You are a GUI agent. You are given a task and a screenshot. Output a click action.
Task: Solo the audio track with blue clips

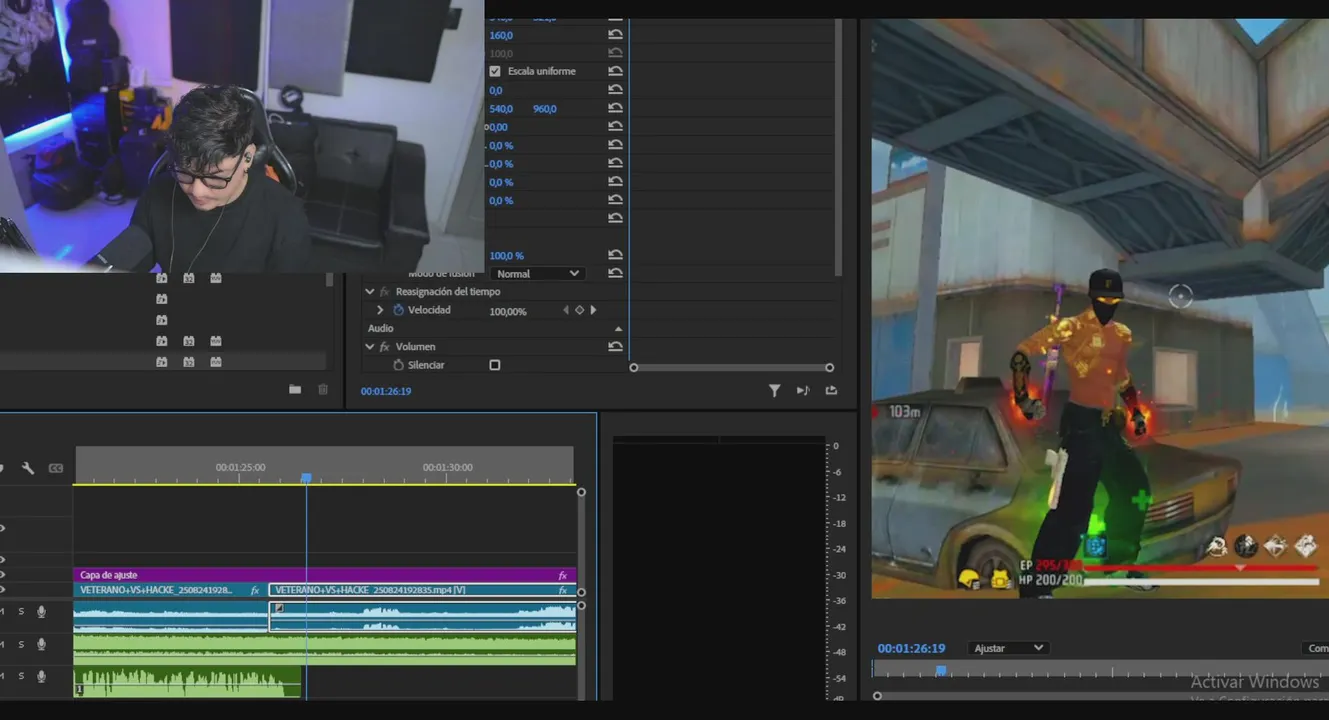(x=21, y=611)
